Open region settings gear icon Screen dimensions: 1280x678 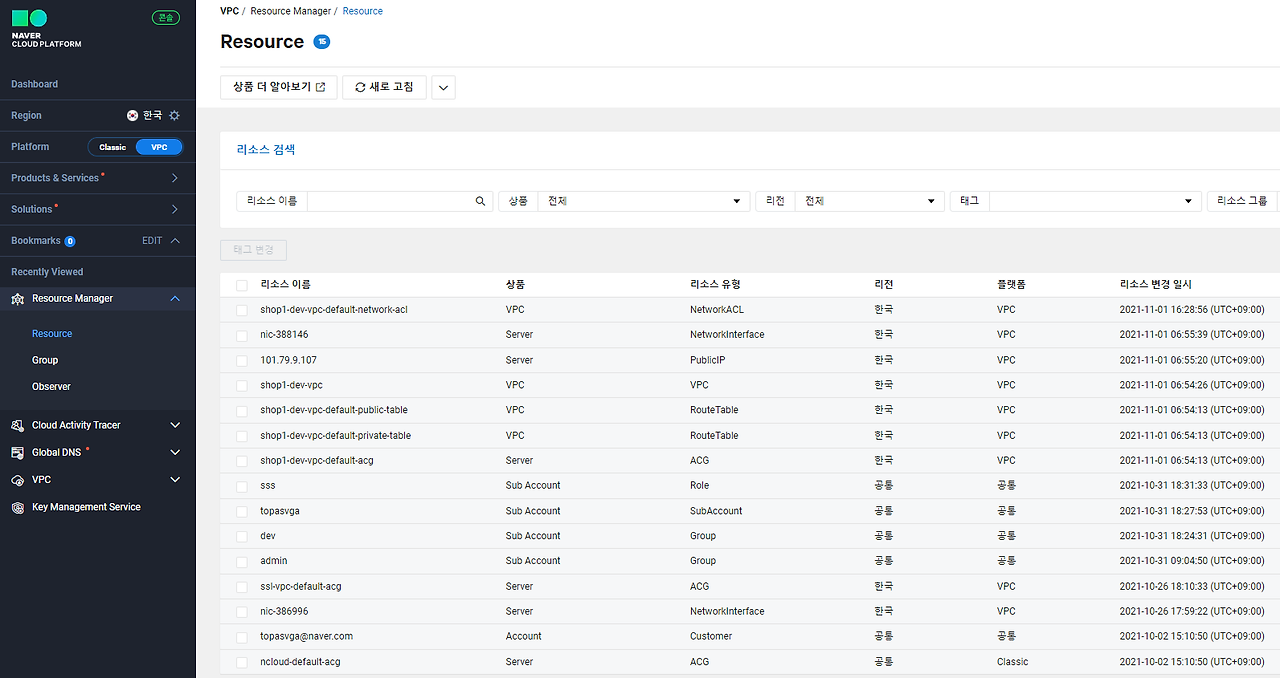(x=174, y=116)
